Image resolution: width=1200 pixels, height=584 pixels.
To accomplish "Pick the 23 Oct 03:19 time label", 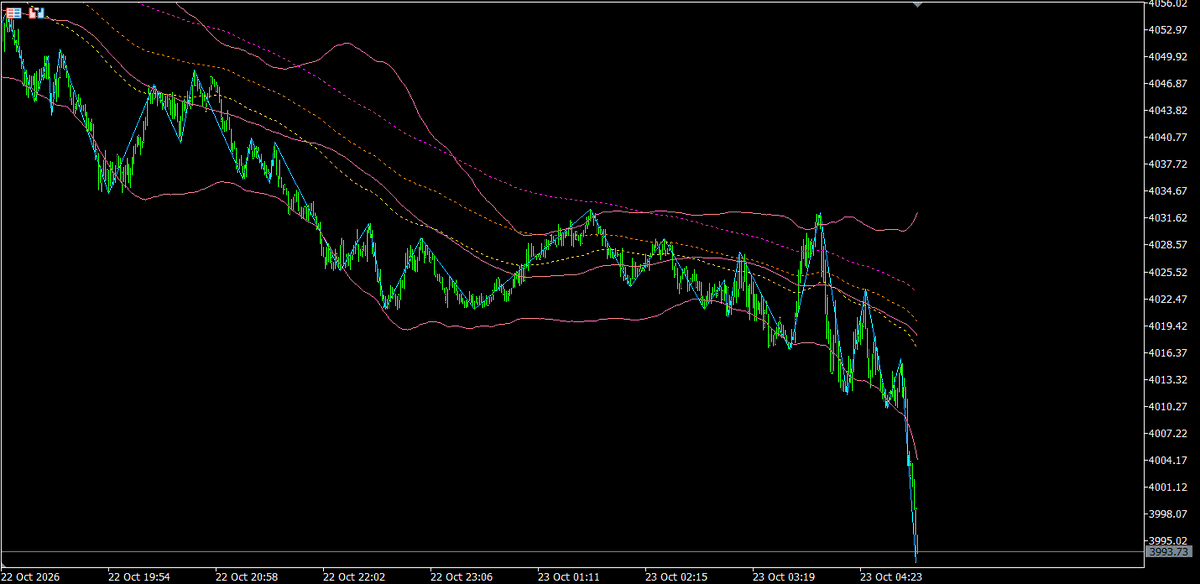I will 782,576.
